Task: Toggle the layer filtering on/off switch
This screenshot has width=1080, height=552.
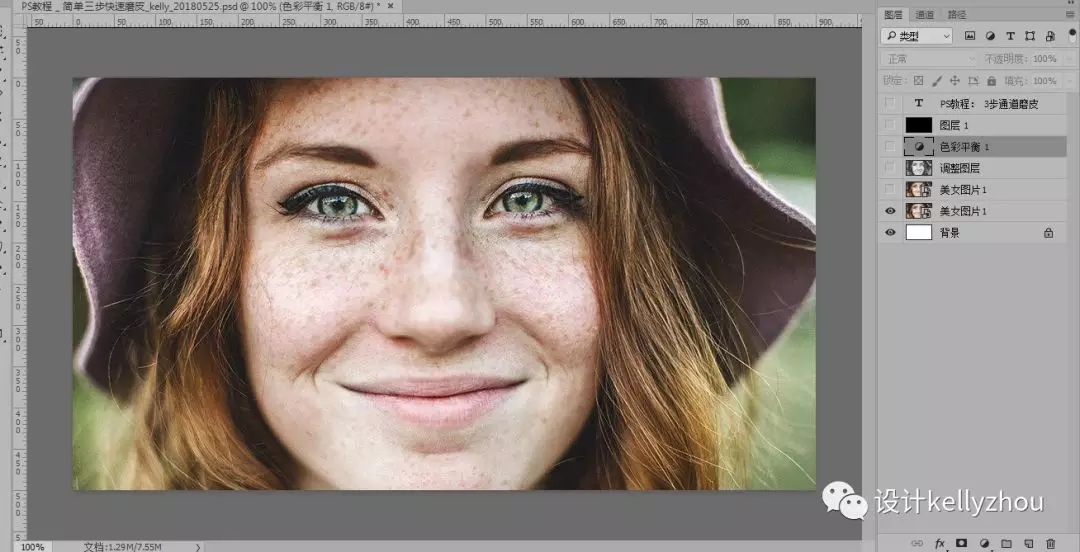Action: (x=1072, y=36)
